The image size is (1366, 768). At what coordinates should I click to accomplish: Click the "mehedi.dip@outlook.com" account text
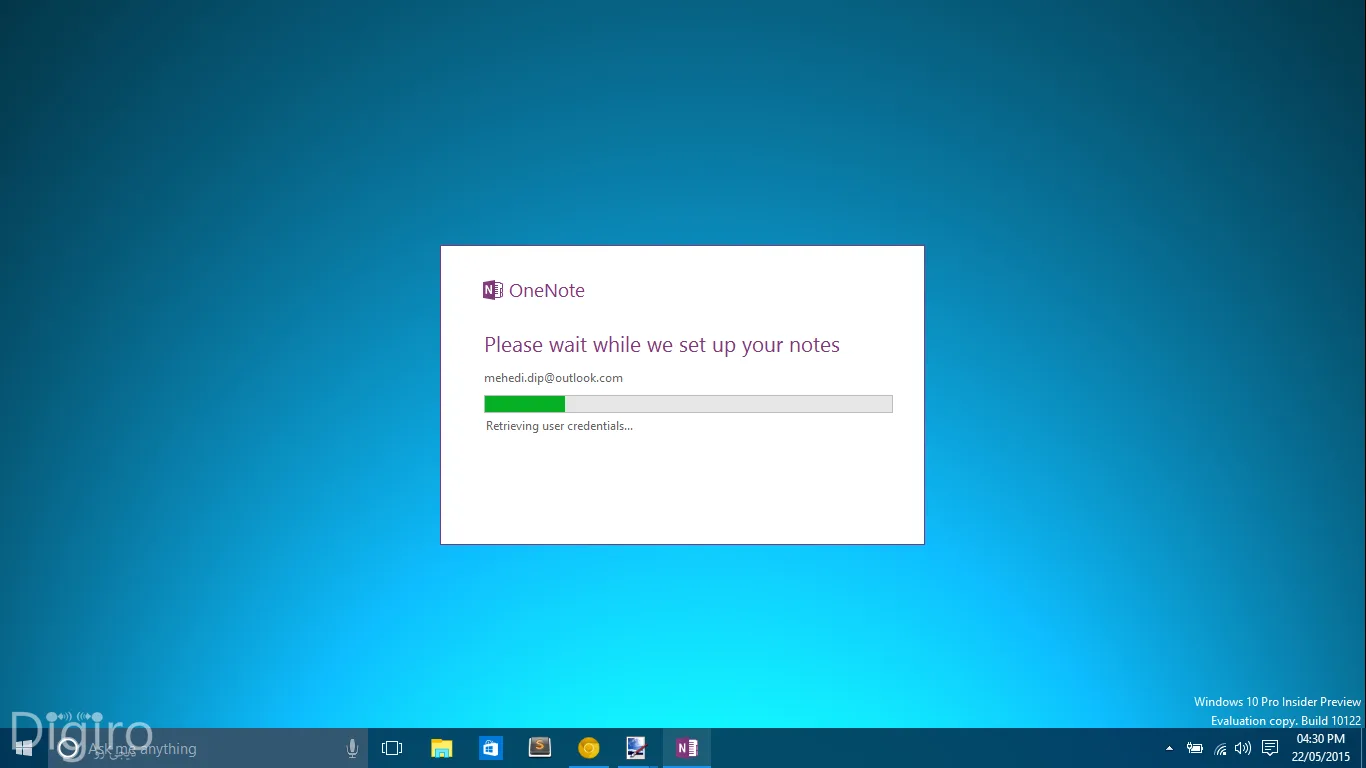(553, 378)
